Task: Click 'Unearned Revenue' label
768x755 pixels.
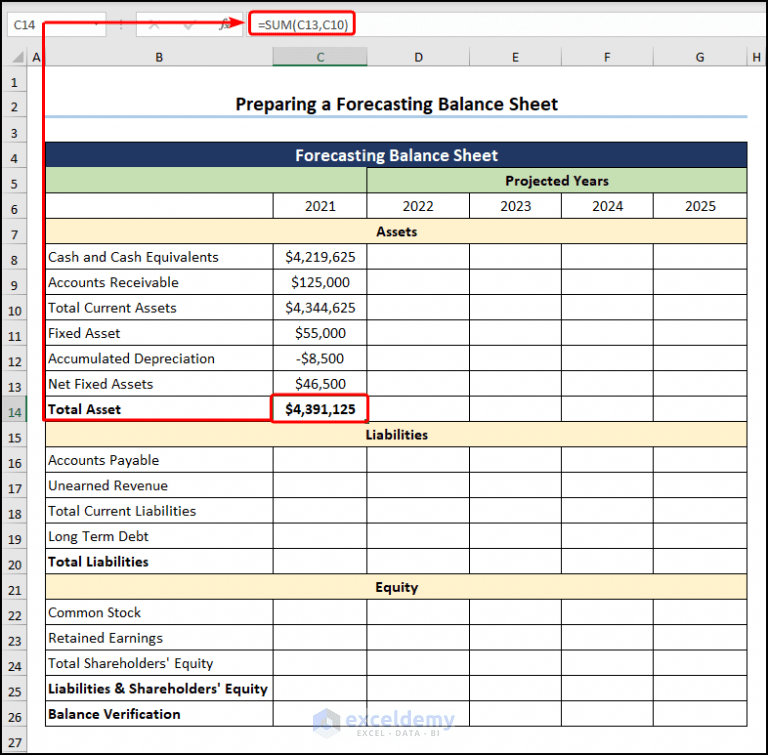Action: pyautogui.click(x=108, y=486)
